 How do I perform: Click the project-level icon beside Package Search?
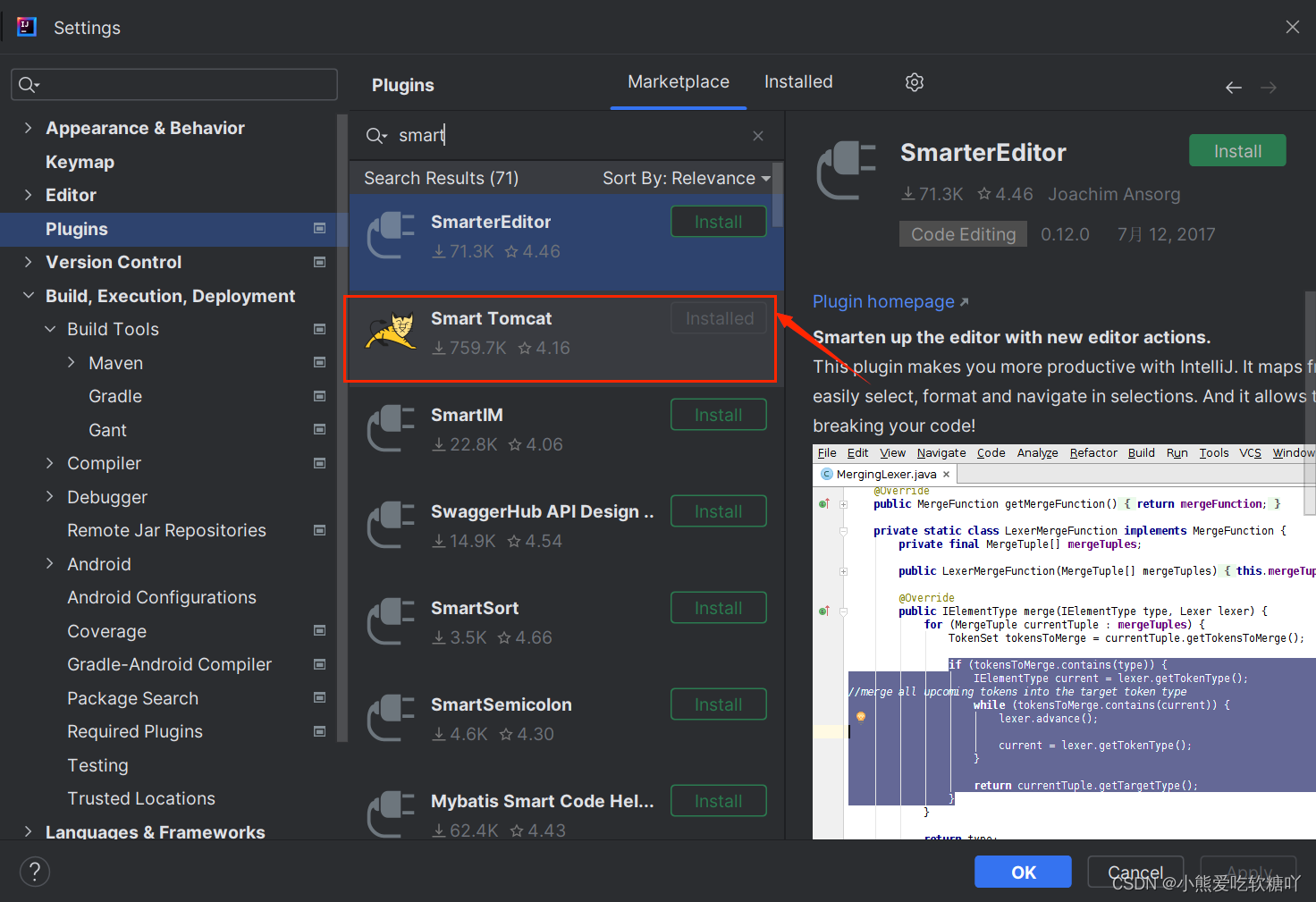[x=319, y=698]
